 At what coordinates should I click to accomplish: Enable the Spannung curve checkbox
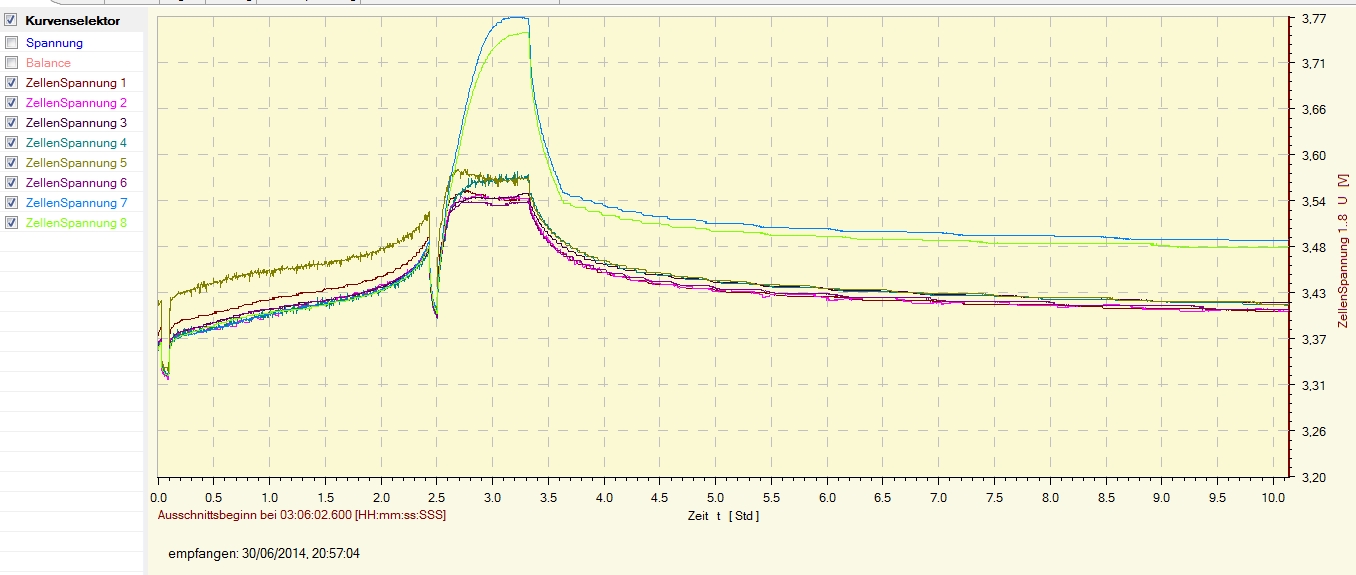(11, 43)
